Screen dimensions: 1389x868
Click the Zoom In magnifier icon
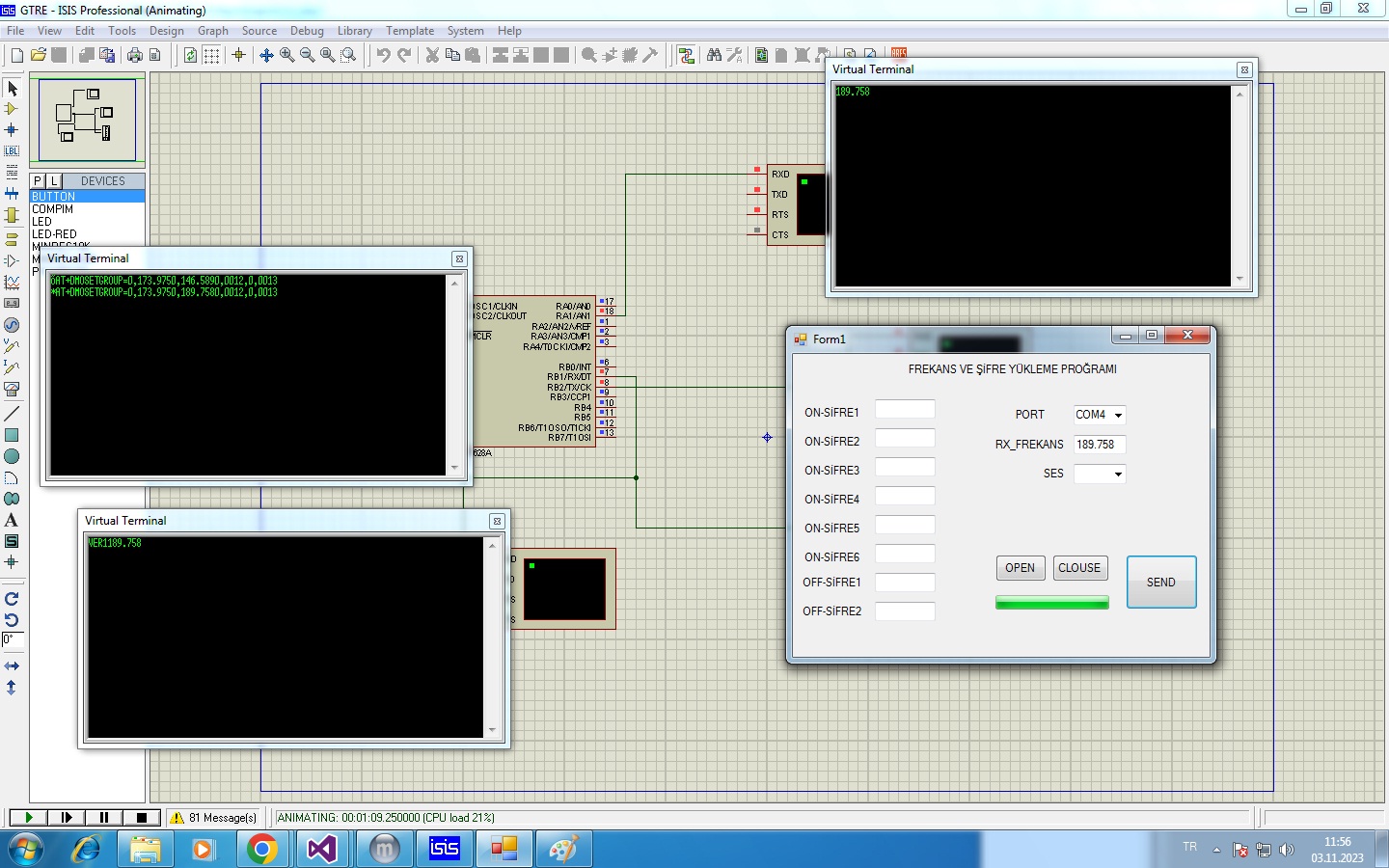click(286, 55)
